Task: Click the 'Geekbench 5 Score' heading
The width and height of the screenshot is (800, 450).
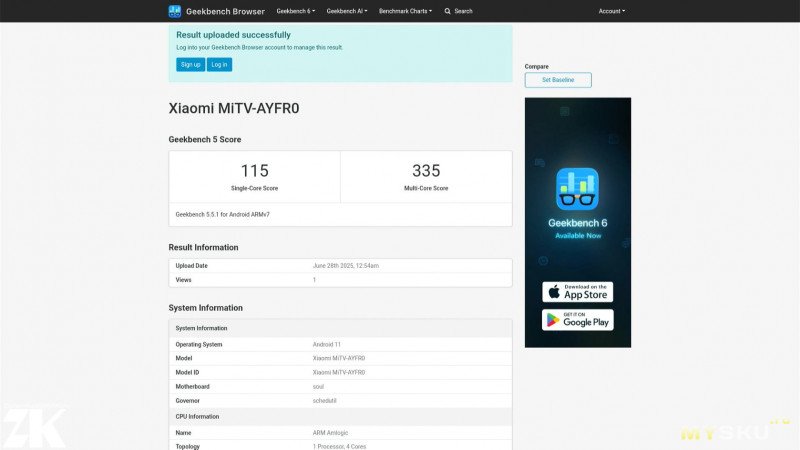Action: pyautogui.click(x=205, y=139)
